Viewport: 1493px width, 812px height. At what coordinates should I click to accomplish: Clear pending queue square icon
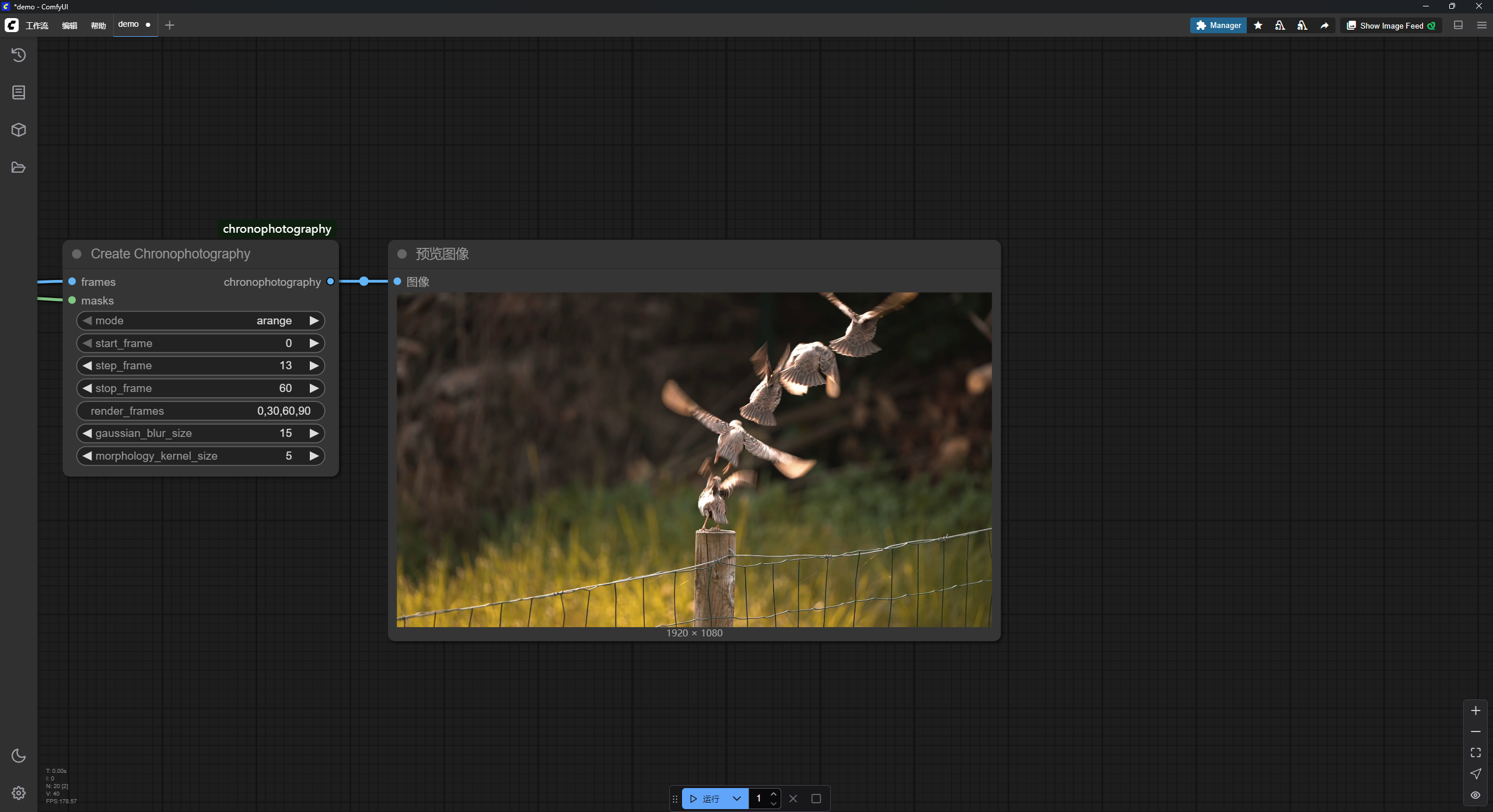coord(816,799)
